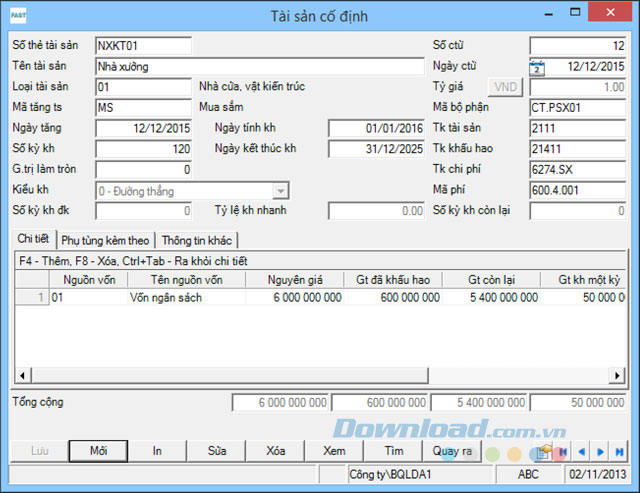Open the Thông tin khác tab

click(197, 241)
